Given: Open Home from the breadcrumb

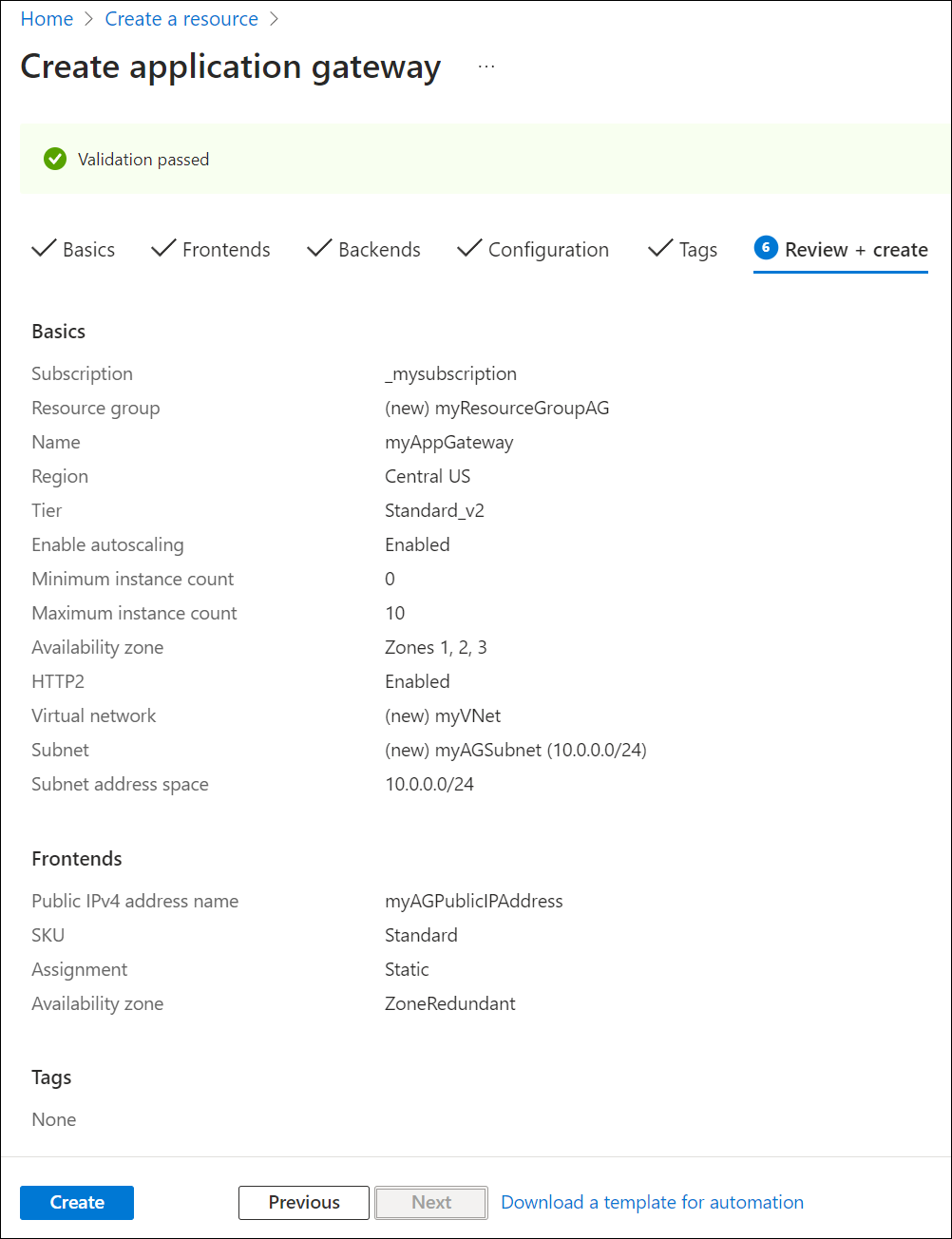Looking at the screenshot, I should coord(47,18).
